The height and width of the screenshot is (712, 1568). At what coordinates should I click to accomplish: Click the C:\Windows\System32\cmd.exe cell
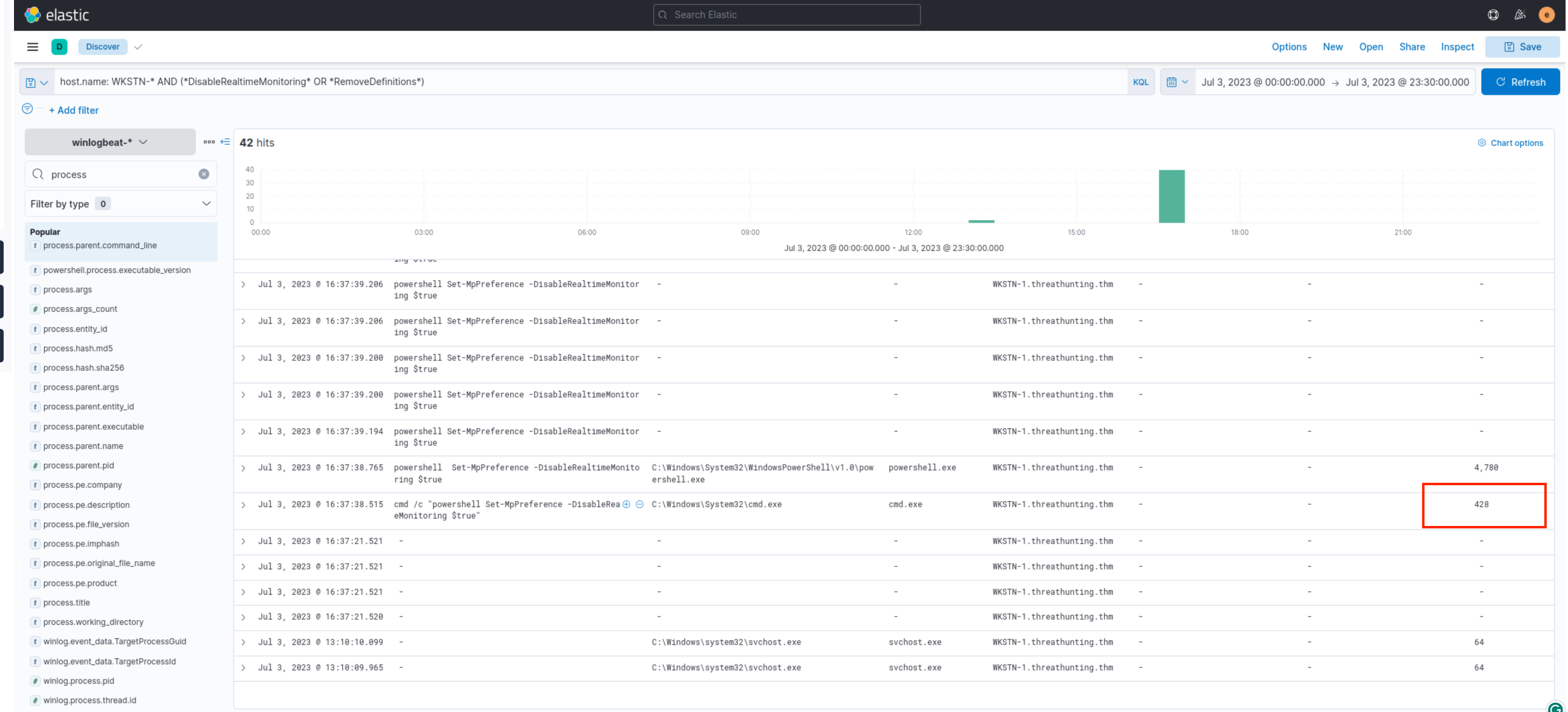717,505
